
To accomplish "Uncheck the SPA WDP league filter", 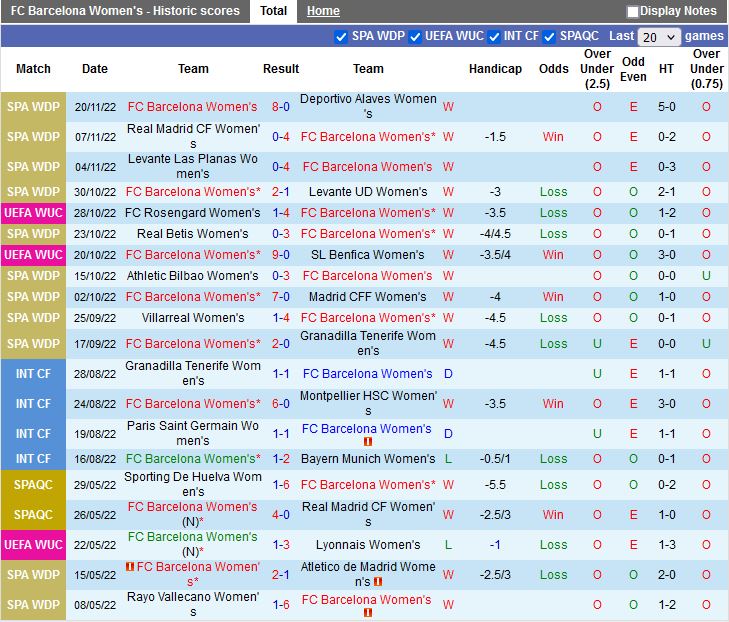I will [x=342, y=36].
